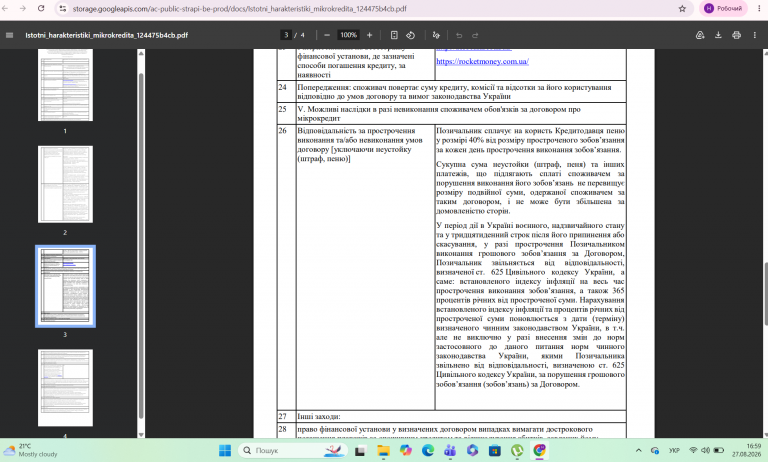Click thumbnail scrollbar up arrow
Image resolution: width=768 pixels, height=462 pixels.
(x=141, y=53)
